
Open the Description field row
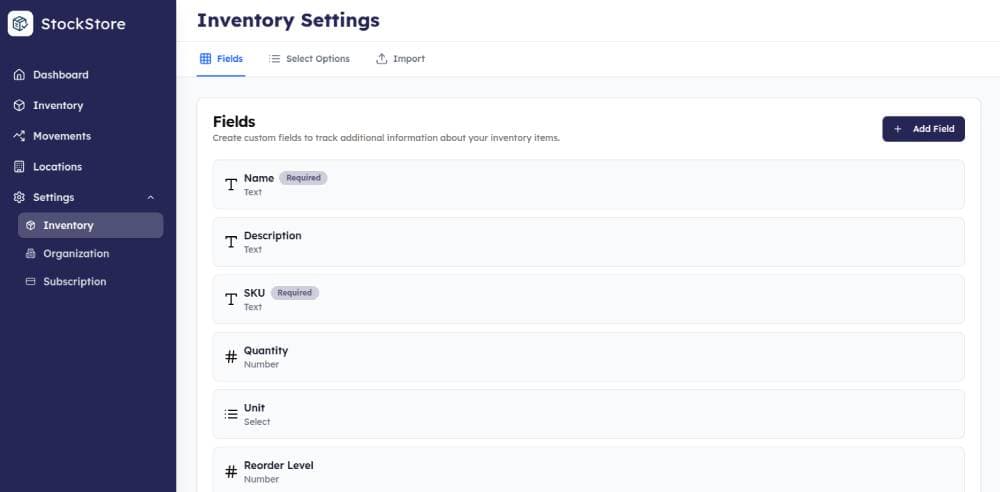point(588,242)
